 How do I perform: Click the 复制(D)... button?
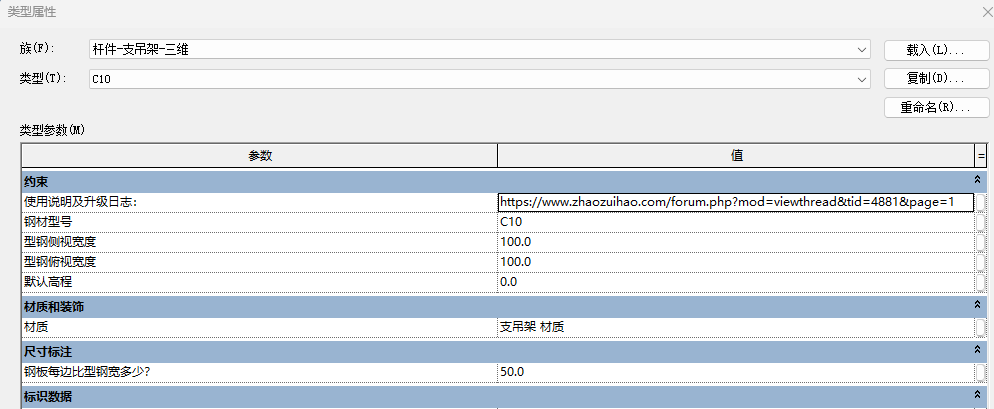936,78
